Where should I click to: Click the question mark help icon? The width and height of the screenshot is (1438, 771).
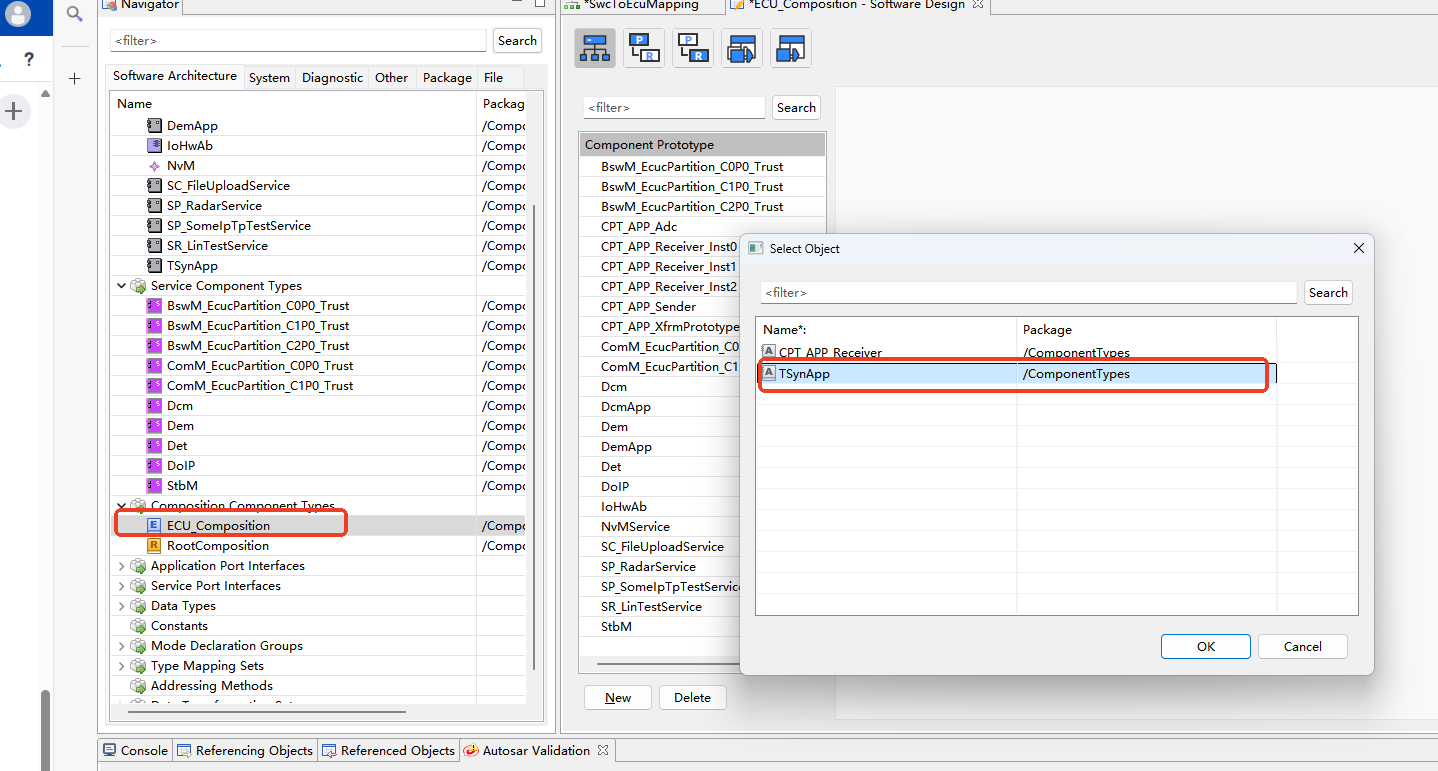click(29, 60)
